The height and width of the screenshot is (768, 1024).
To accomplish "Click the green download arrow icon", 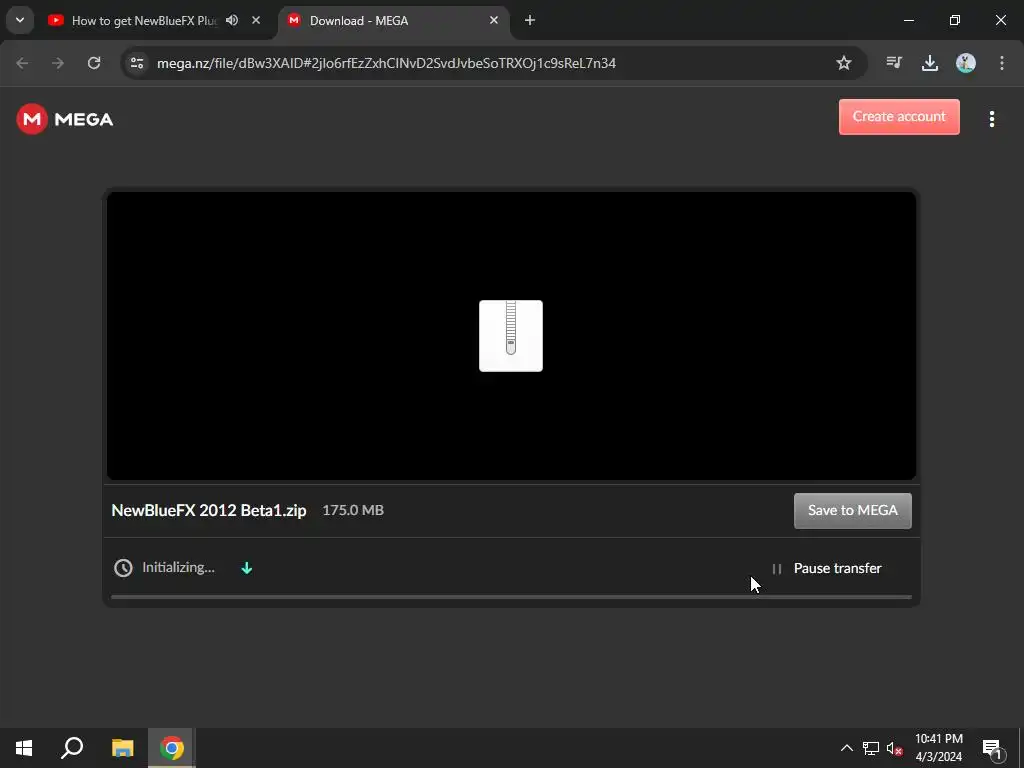I will click(x=247, y=568).
